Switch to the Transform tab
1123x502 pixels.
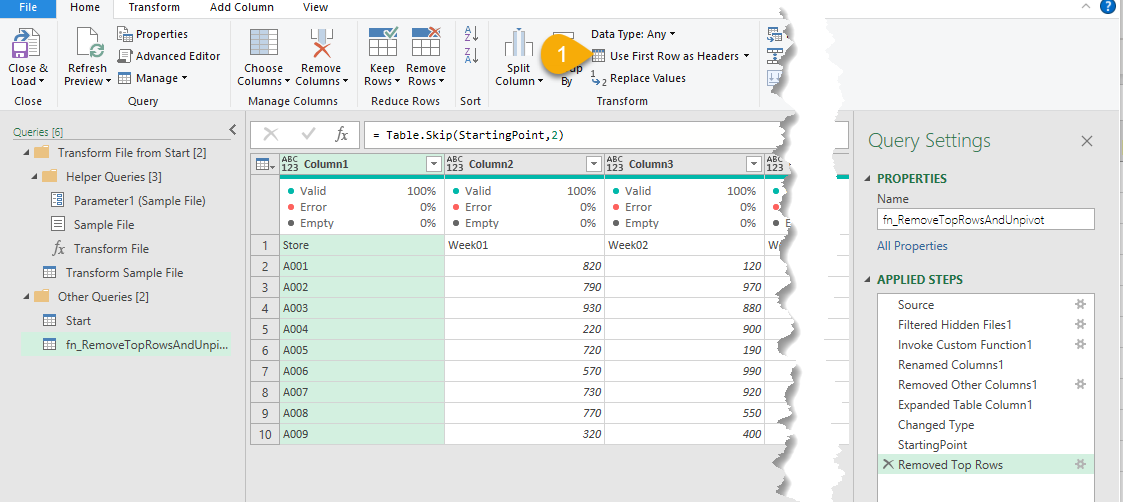[154, 7]
